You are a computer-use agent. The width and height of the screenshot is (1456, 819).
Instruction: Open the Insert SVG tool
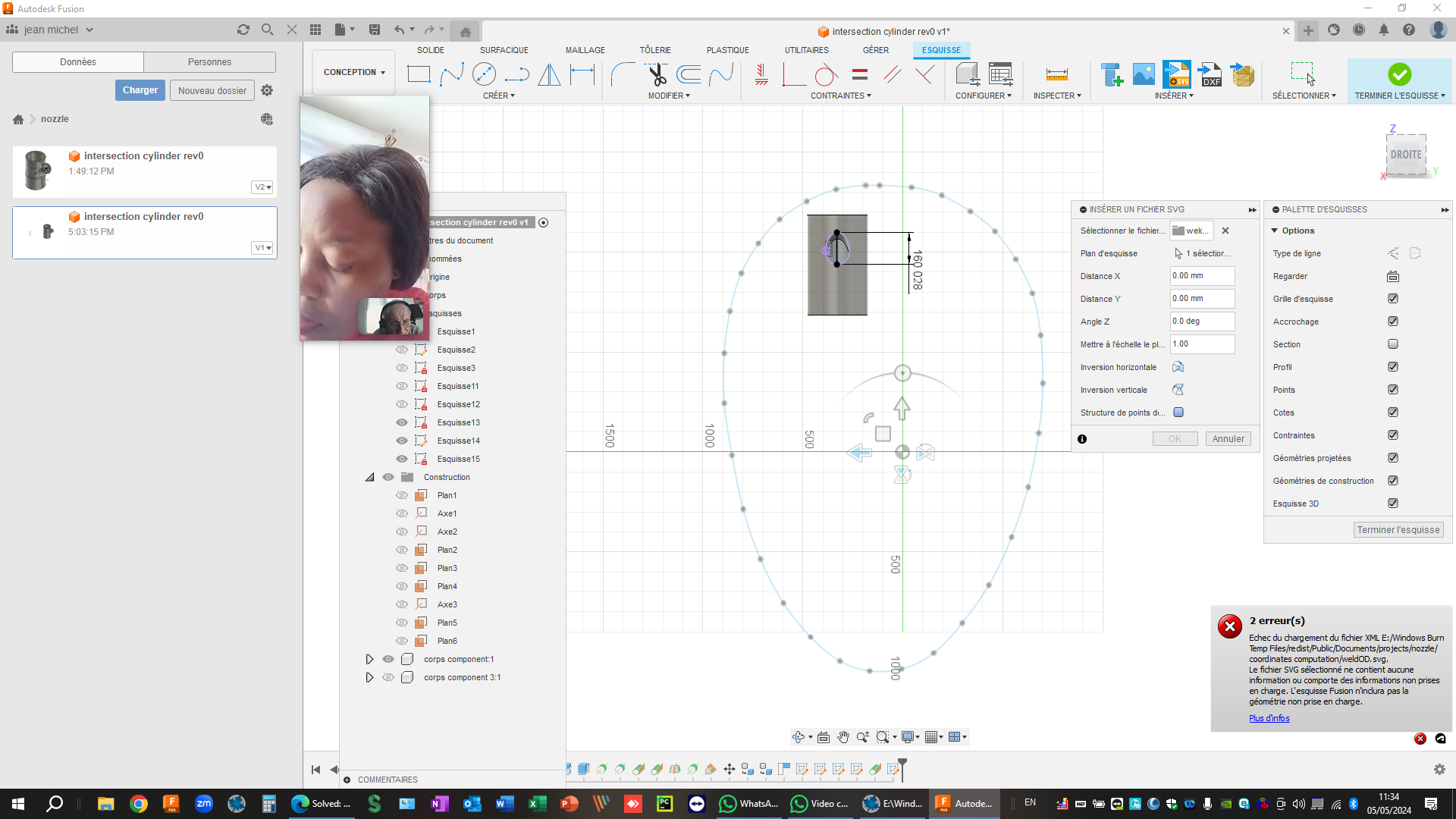[x=1177, y=74]
